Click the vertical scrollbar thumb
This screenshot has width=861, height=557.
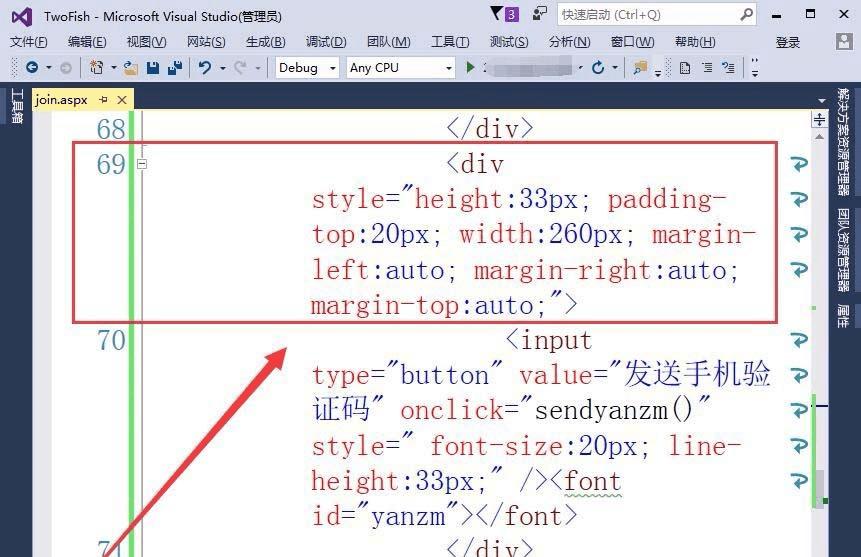click(819, 489)
